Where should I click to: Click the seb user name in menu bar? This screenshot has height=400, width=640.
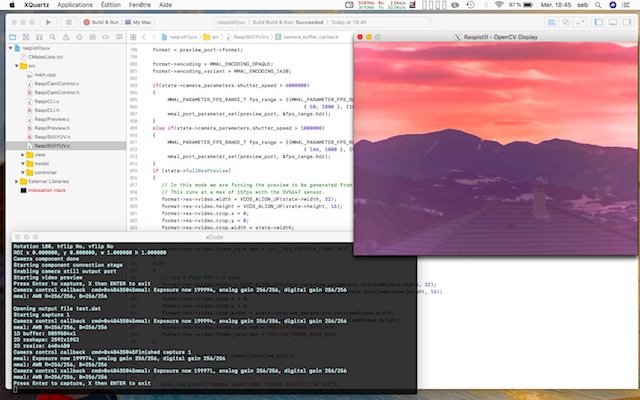point(583,5)
